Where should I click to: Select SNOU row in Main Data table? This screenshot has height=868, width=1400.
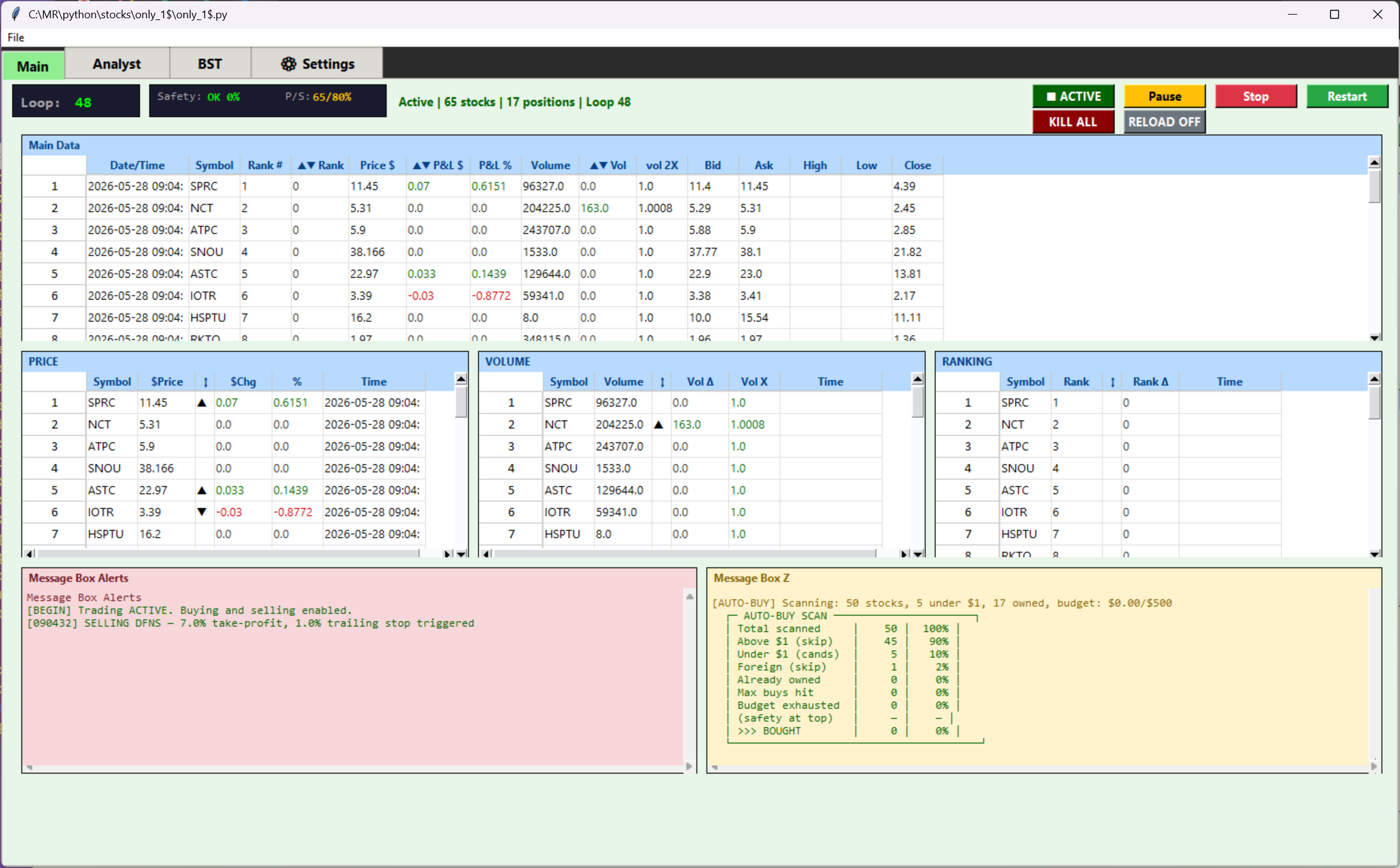tap(483, 252)
